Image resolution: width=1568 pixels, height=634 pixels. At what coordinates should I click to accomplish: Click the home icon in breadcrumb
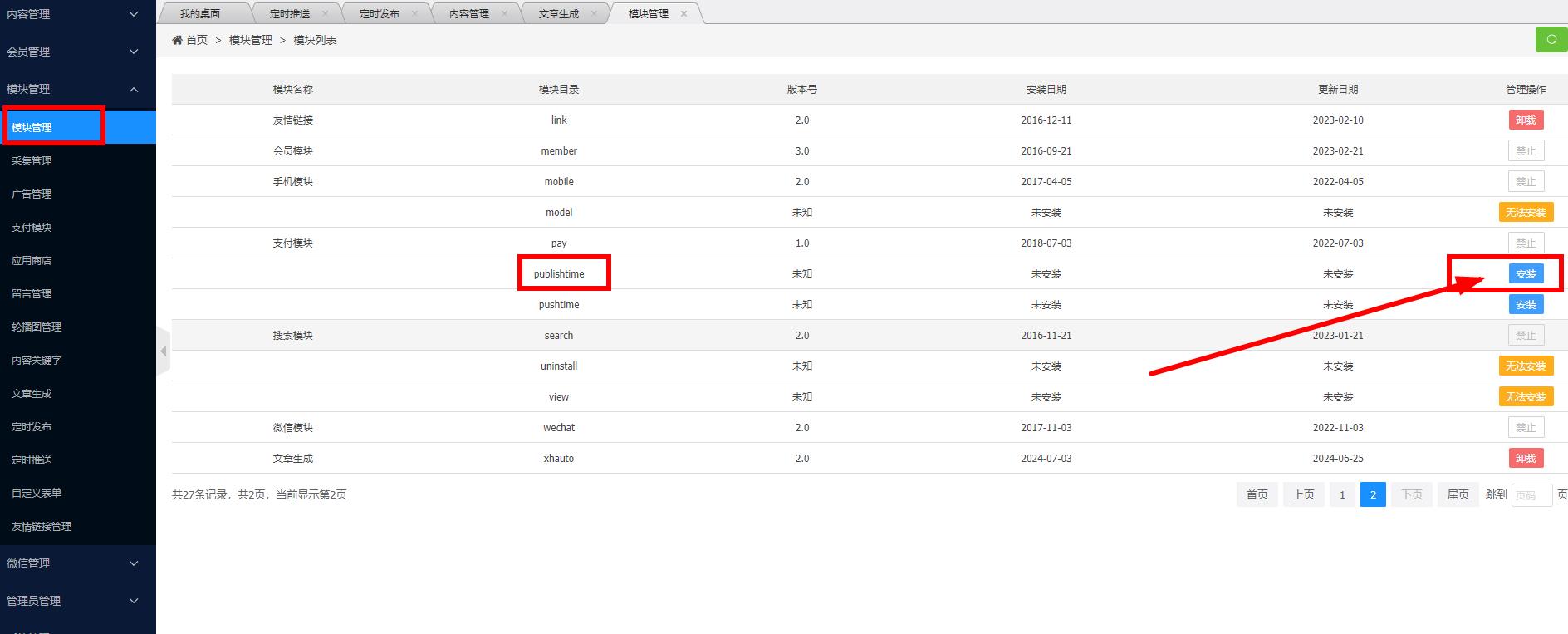[178, 40]
